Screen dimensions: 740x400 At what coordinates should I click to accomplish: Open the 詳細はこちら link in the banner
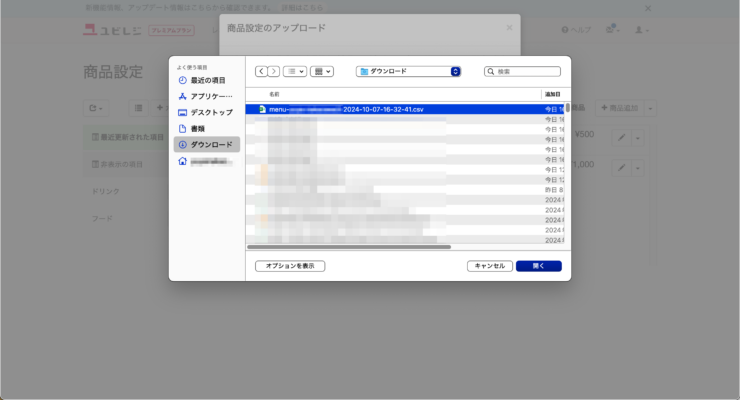(x=302, y=8)
